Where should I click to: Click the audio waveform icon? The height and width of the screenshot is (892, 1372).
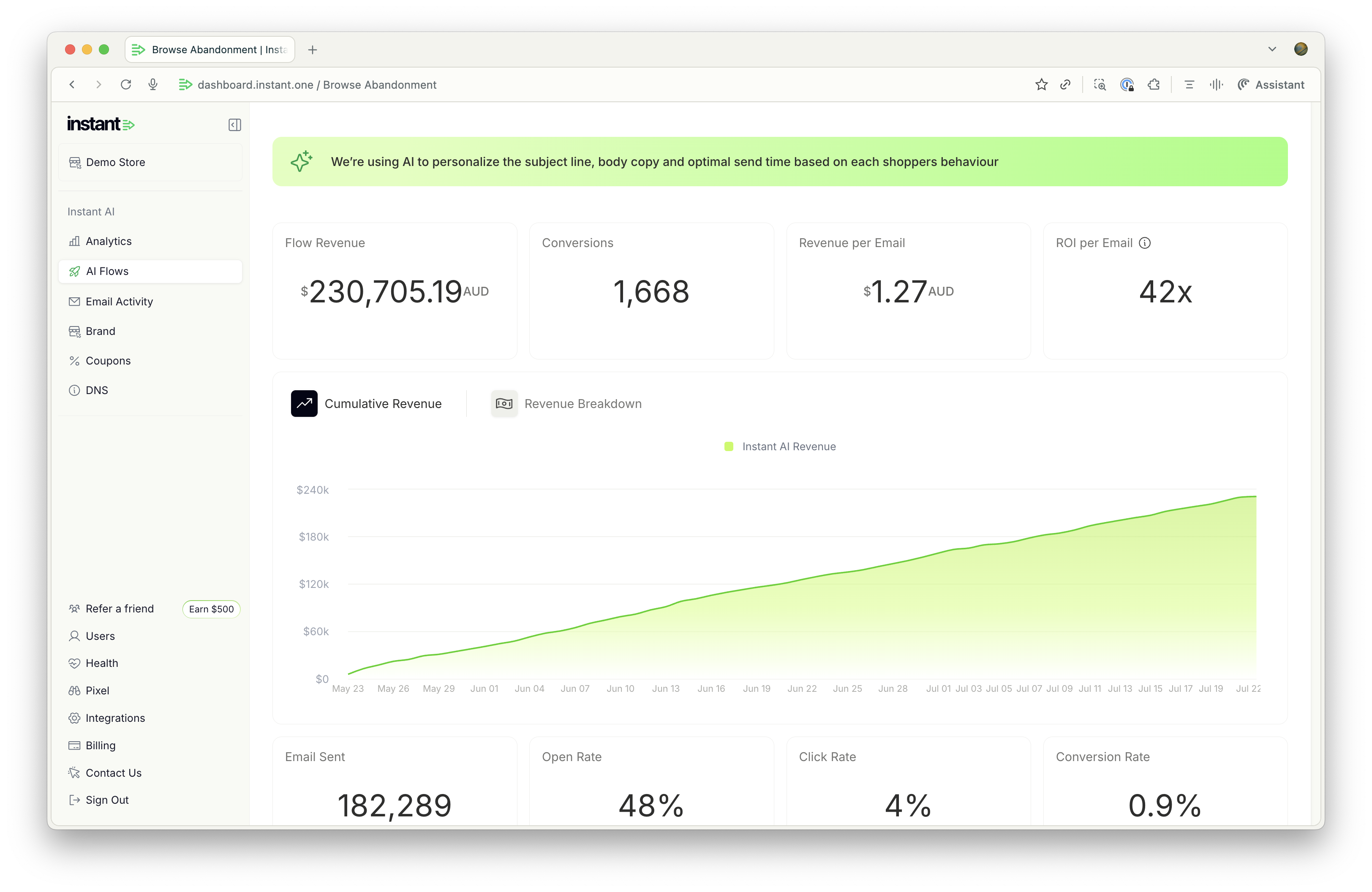tap(1217, 85)
